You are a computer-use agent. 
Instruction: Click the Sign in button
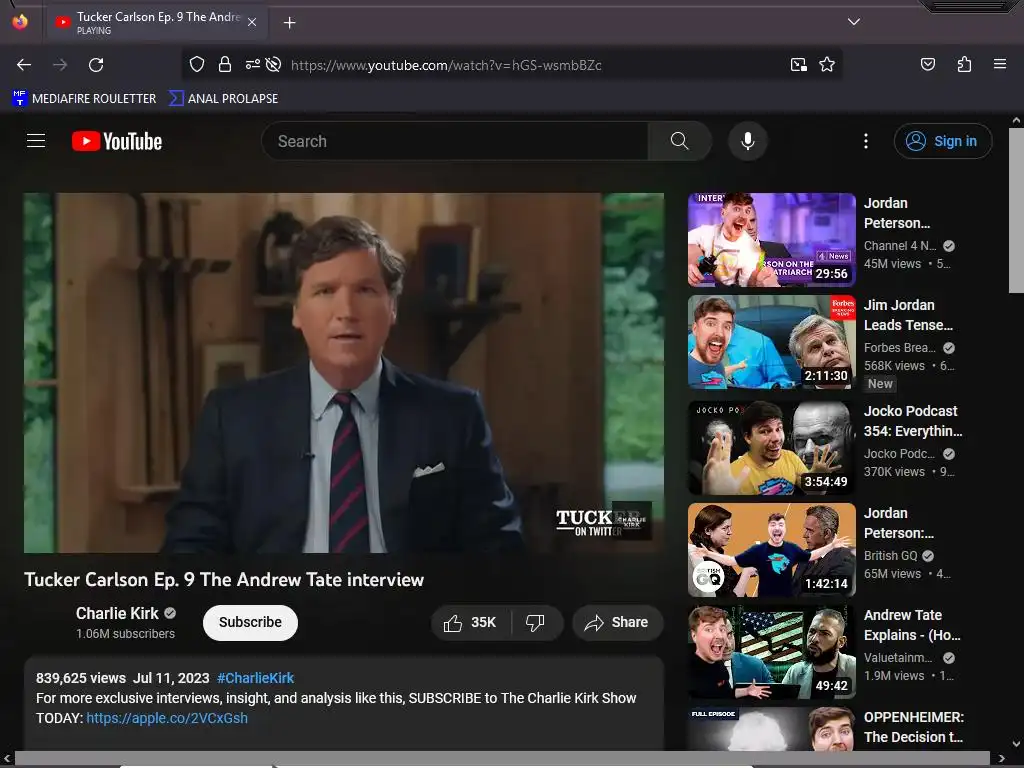[943, 141]
